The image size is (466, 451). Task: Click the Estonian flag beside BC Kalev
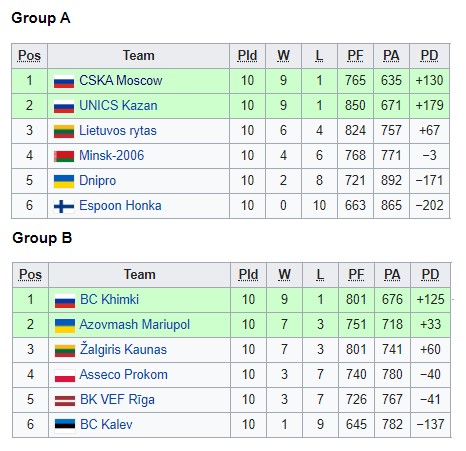point(65,425)
